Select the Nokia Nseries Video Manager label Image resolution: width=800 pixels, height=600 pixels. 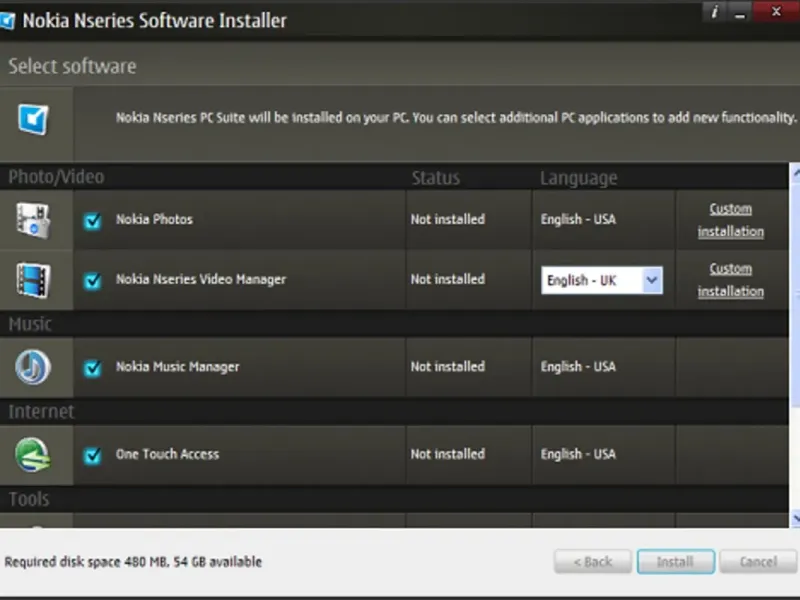point(201,279)
